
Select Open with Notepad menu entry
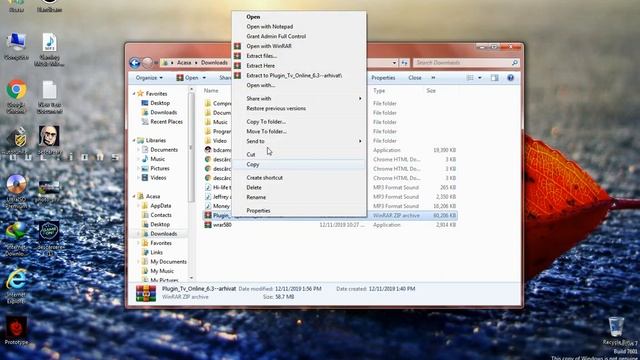coord(299,27)
